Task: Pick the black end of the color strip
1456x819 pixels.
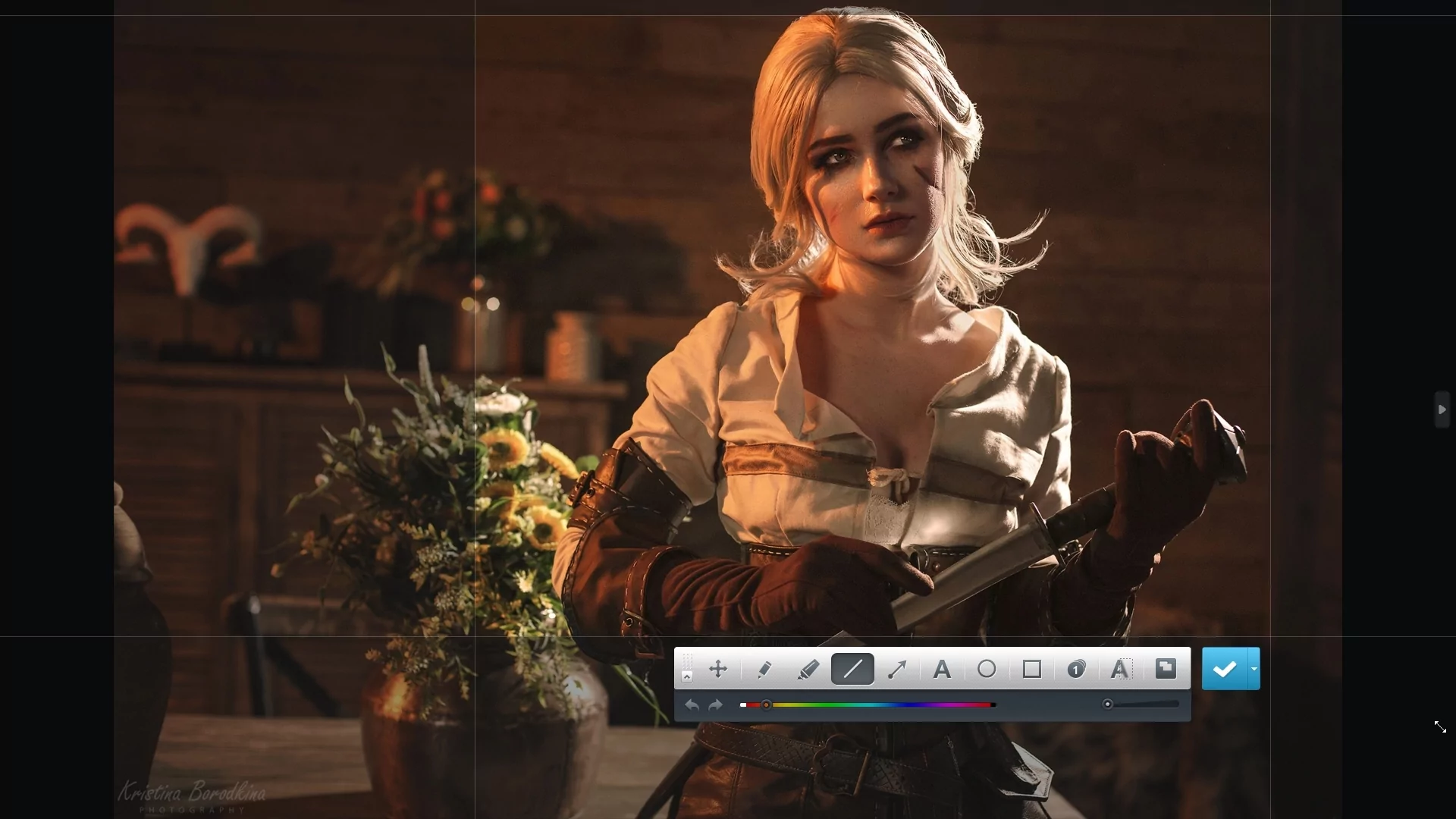Action: (994, 705)
